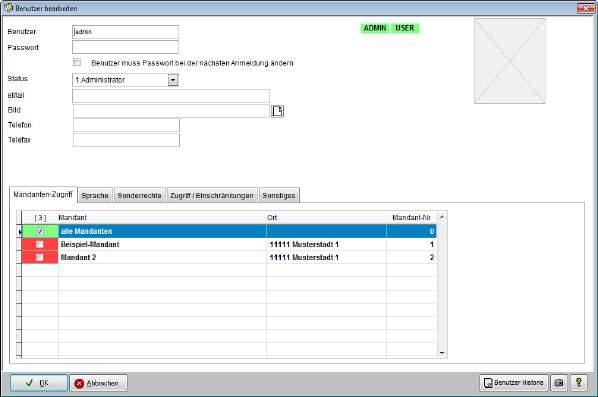The height and width of the screenshot is (397, 598).
Task: Click the table scrollbar down arrow
Action: click(x=442, y=352)
